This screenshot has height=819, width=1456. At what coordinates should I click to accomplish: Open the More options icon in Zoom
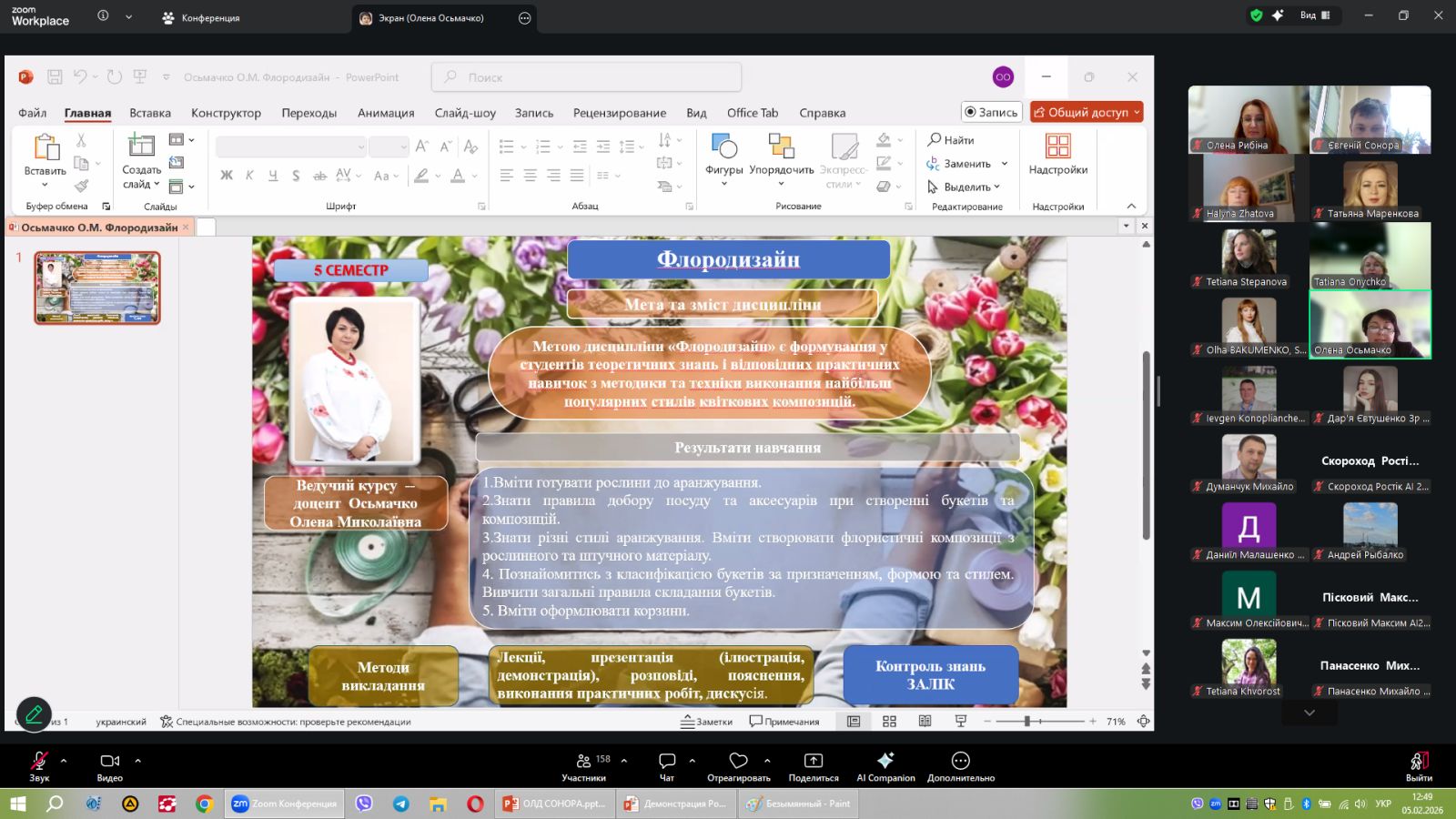tap(960, 762)
